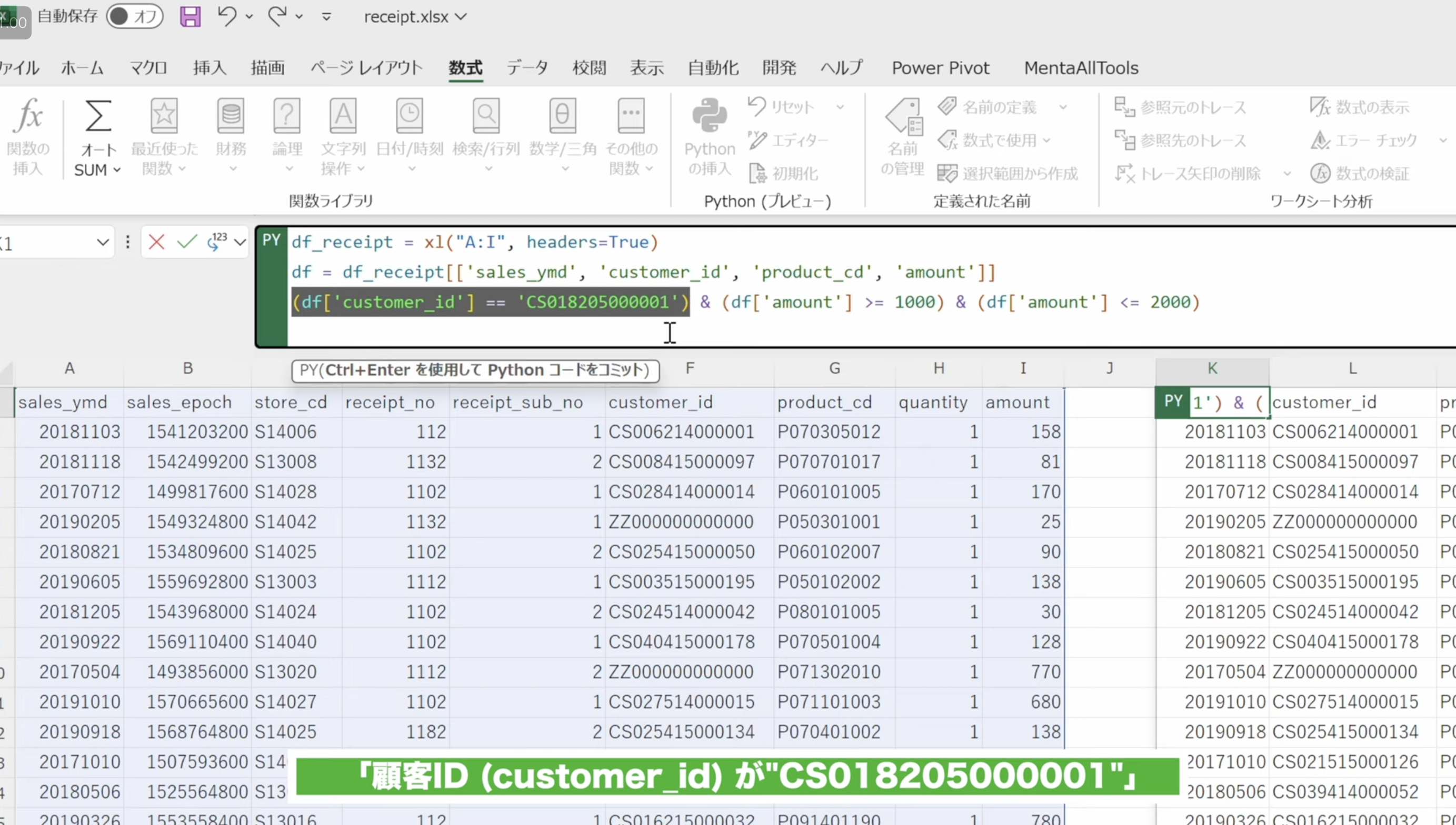Select column A header
1456x825 pixels.
pyautogui.click(x=69, y=369)
